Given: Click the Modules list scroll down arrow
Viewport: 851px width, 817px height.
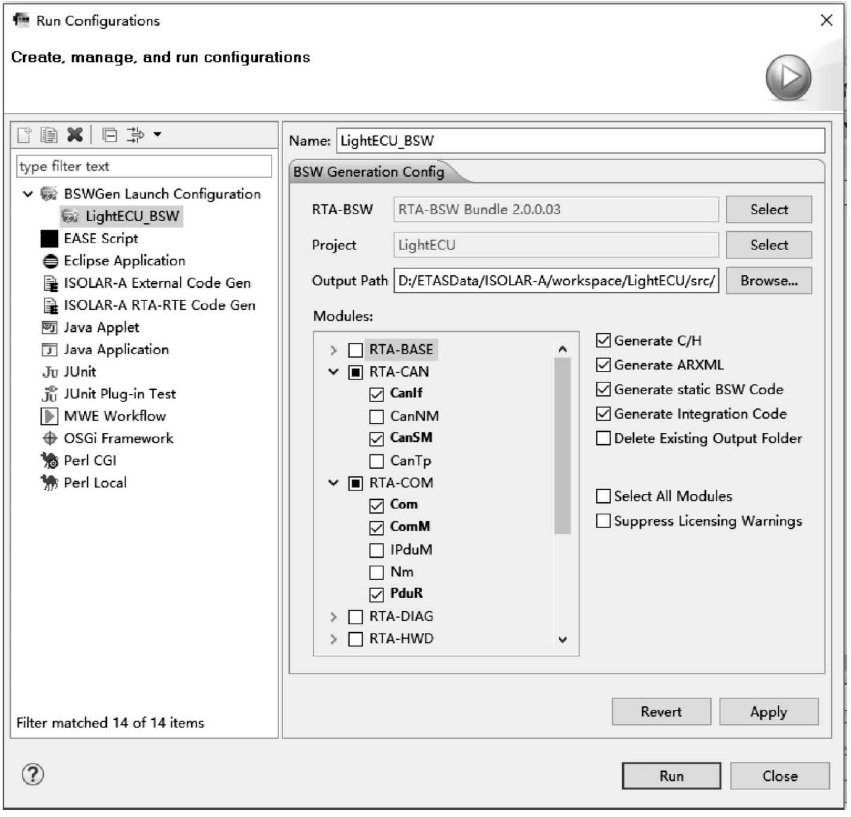Looking at the screenshot, I should 564,642.
